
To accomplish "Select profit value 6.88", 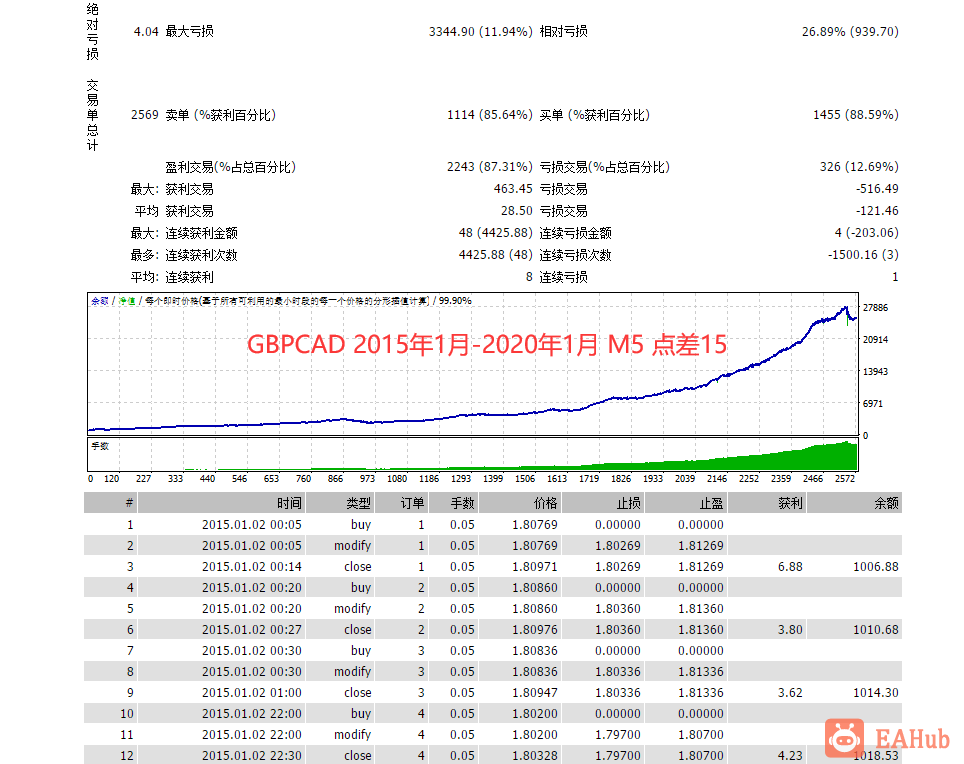I will pyautogui.click(x=790, y=567).
